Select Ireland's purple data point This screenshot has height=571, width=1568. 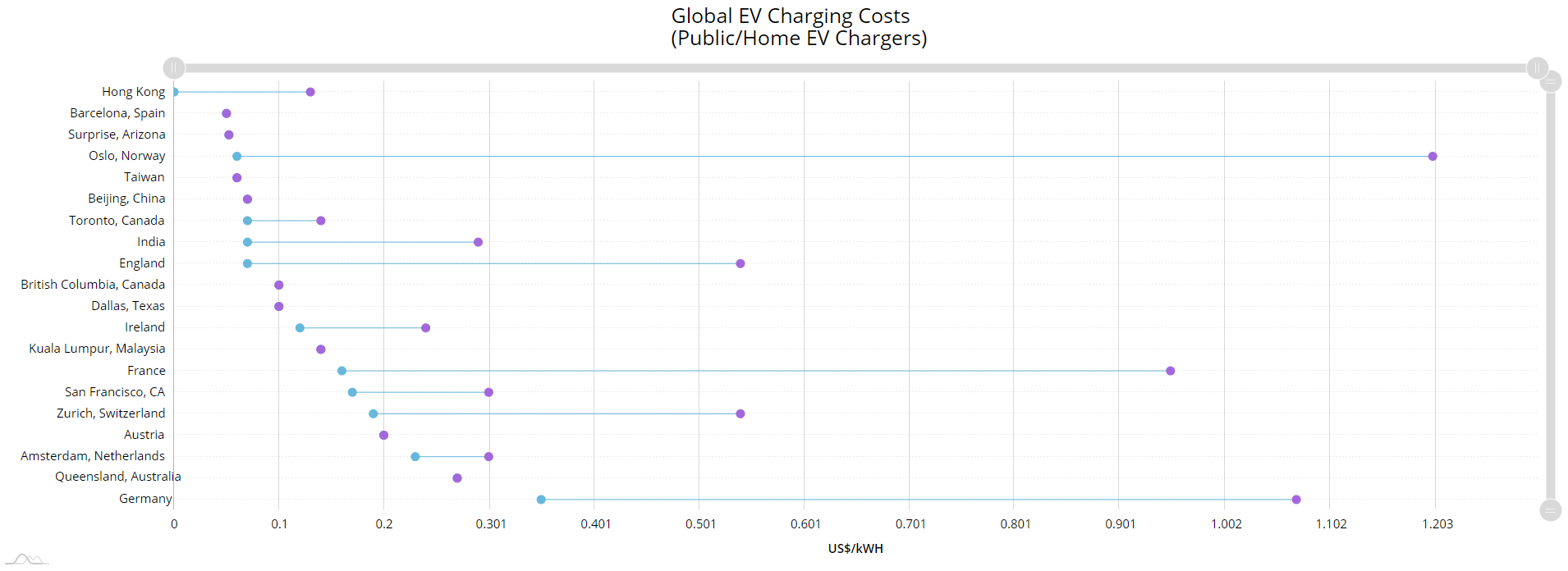pos(426,328)
